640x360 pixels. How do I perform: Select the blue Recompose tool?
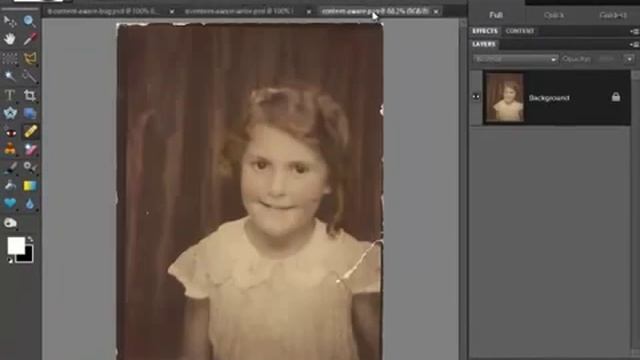[x=29, y=113]
